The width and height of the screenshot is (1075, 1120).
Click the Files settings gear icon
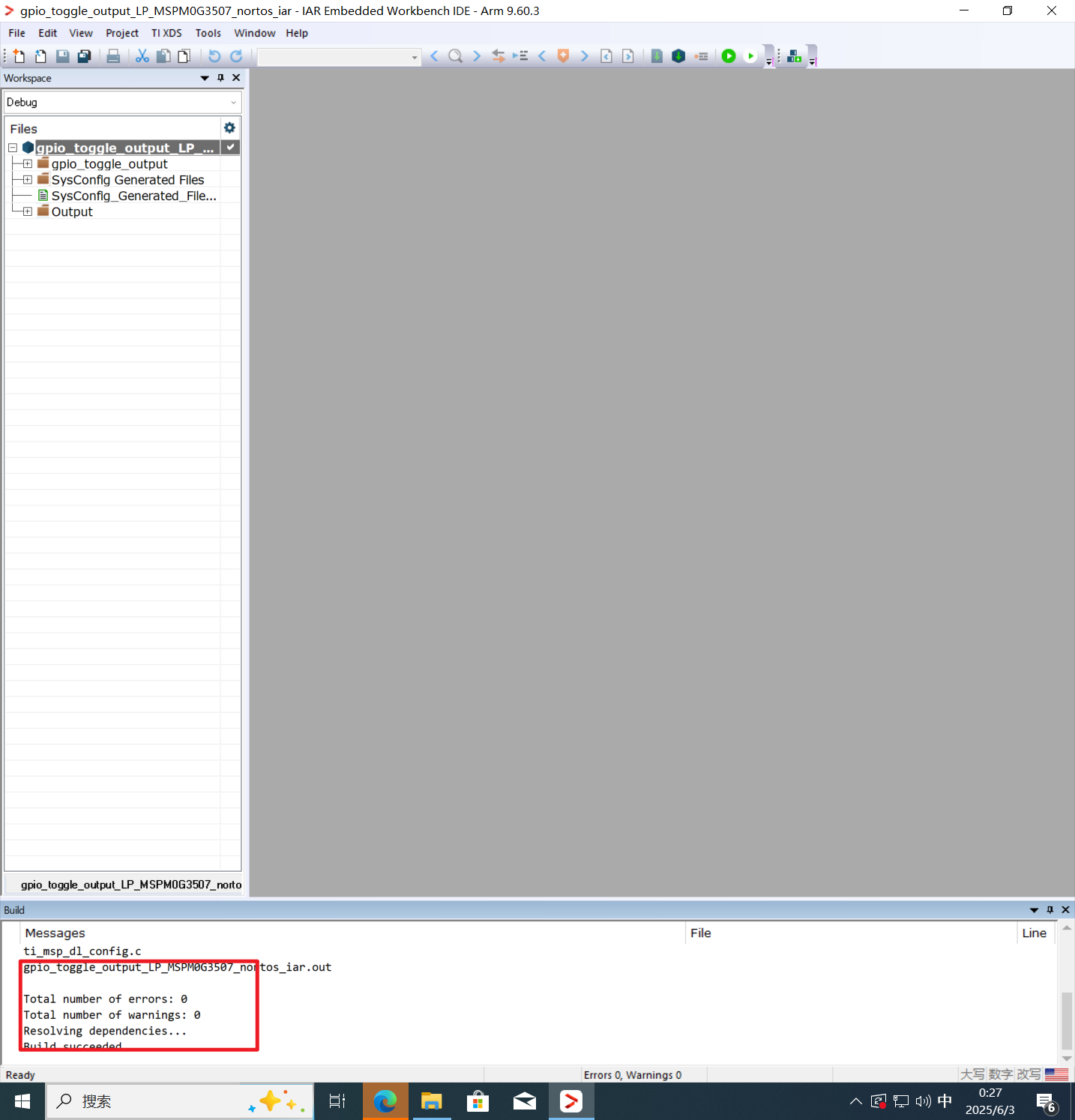229,128
